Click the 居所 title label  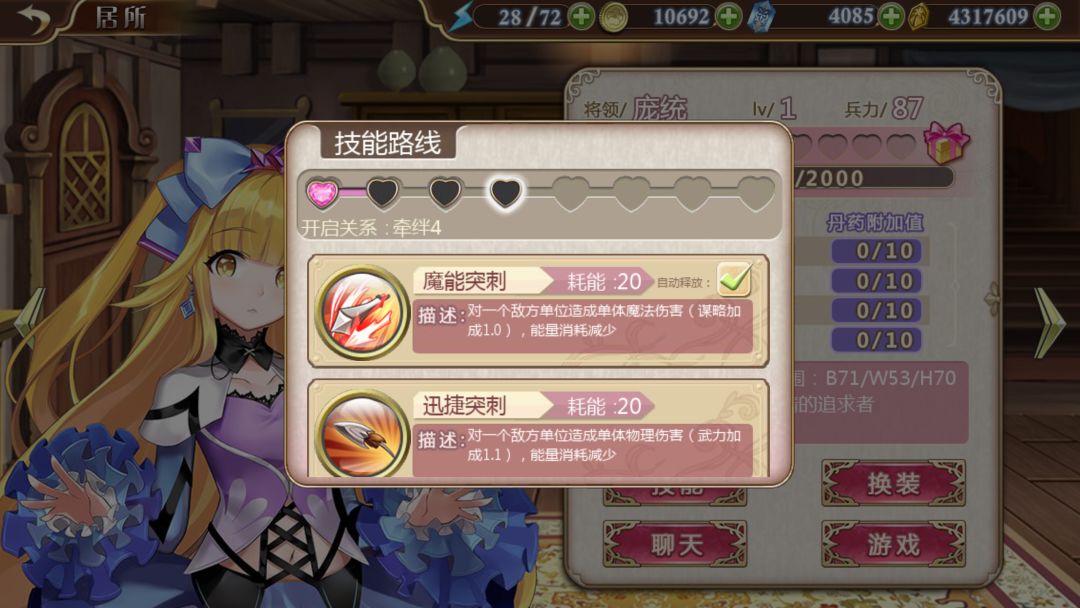121,18
